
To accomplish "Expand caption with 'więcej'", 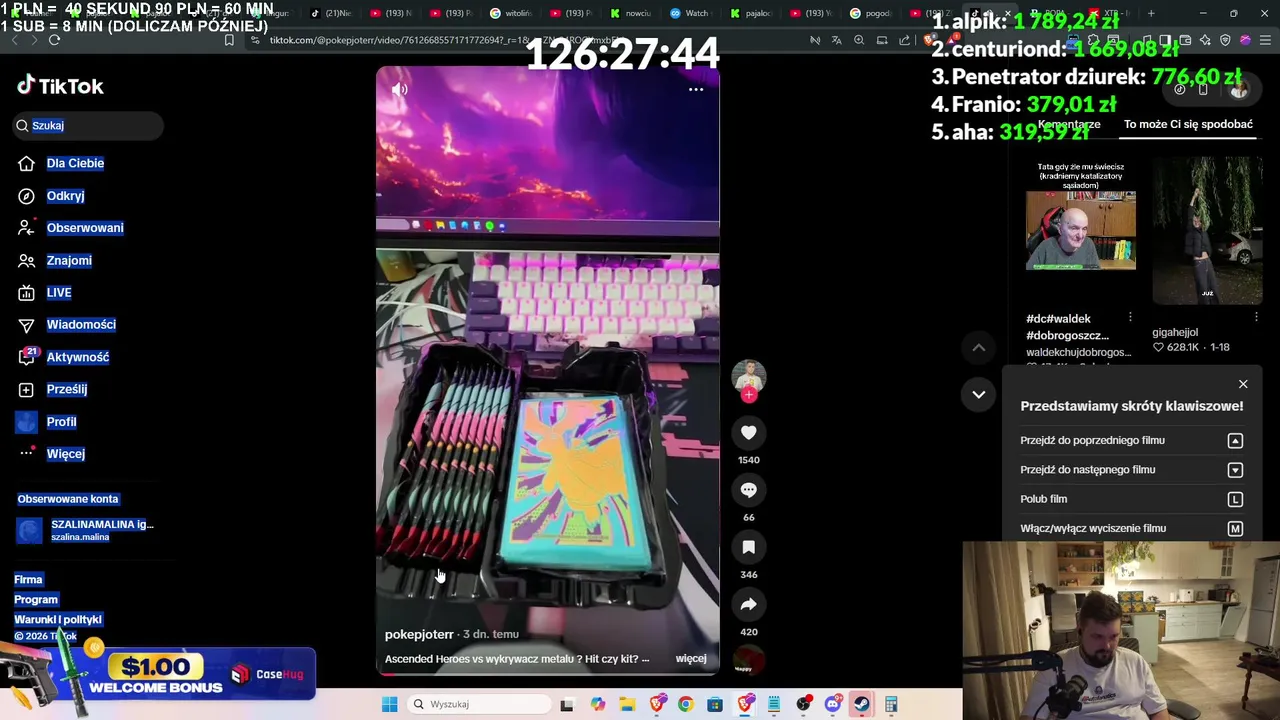I will [x=691, y=658].
